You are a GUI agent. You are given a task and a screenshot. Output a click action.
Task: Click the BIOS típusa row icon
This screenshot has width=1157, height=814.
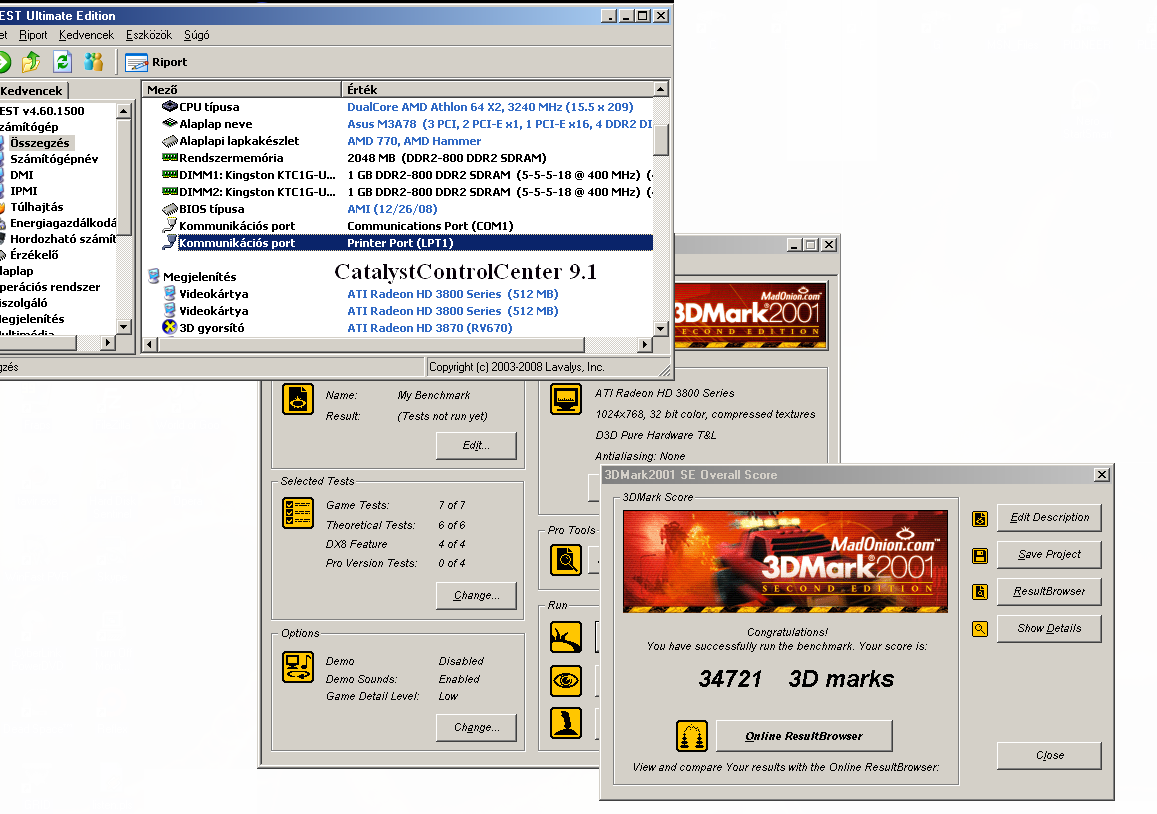coord(170,208)
